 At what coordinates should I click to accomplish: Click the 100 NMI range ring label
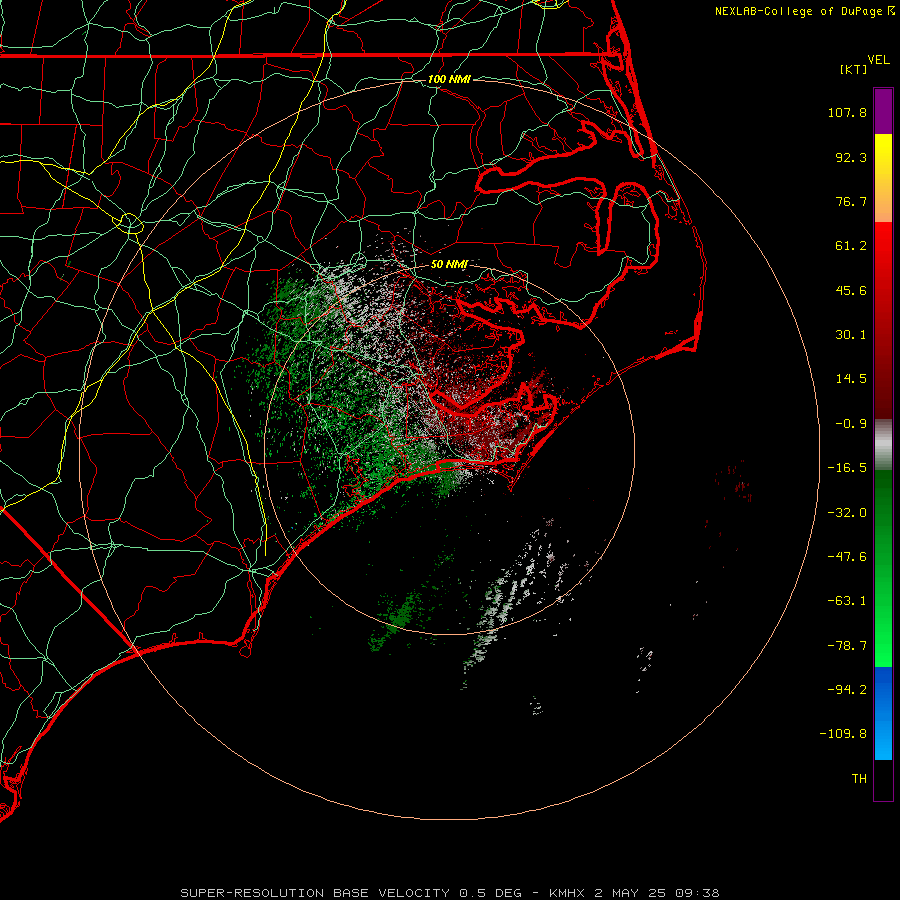[449, 79]
